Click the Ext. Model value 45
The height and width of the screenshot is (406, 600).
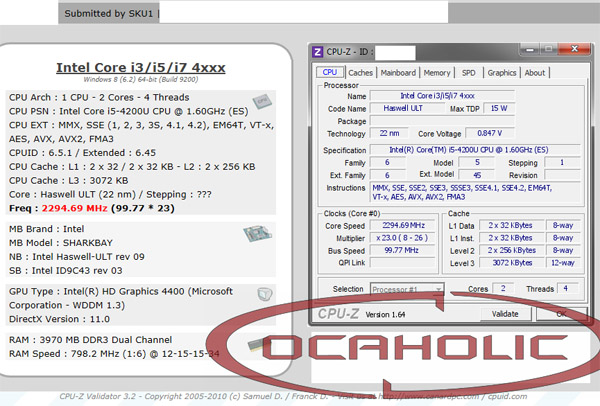pos(477,175)
